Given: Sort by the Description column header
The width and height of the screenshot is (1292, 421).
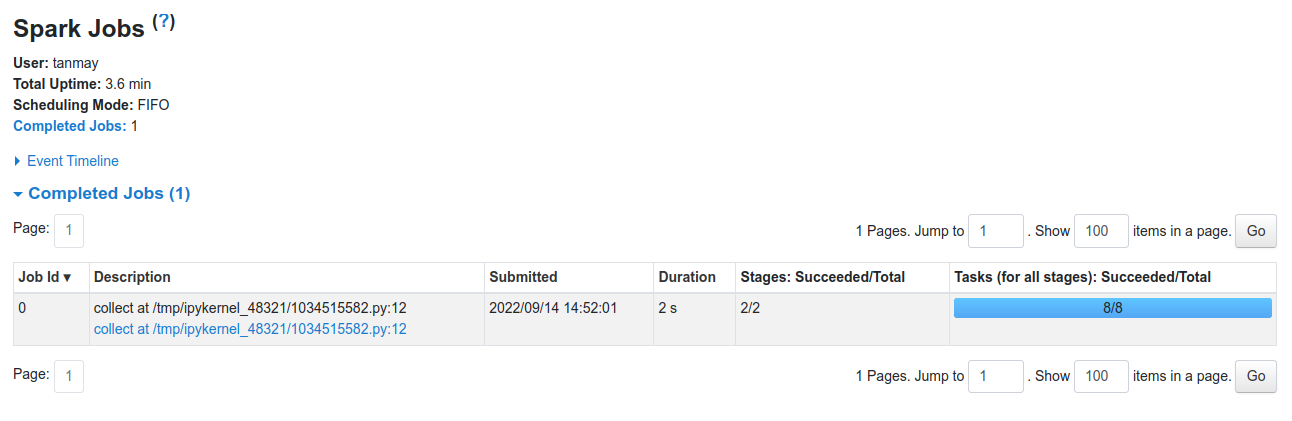Looking at the screenshot, I should tap(132, 277).
